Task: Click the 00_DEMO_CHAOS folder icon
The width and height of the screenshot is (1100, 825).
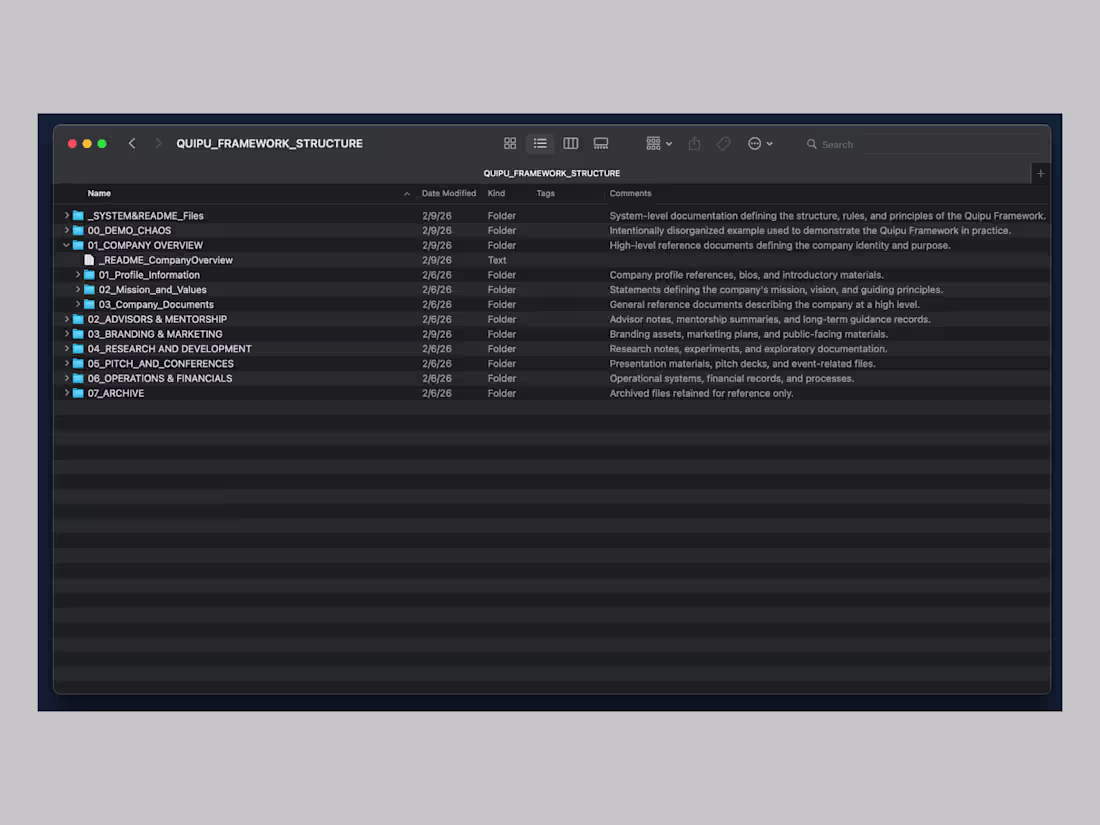Action: click(x=78, y=230)
